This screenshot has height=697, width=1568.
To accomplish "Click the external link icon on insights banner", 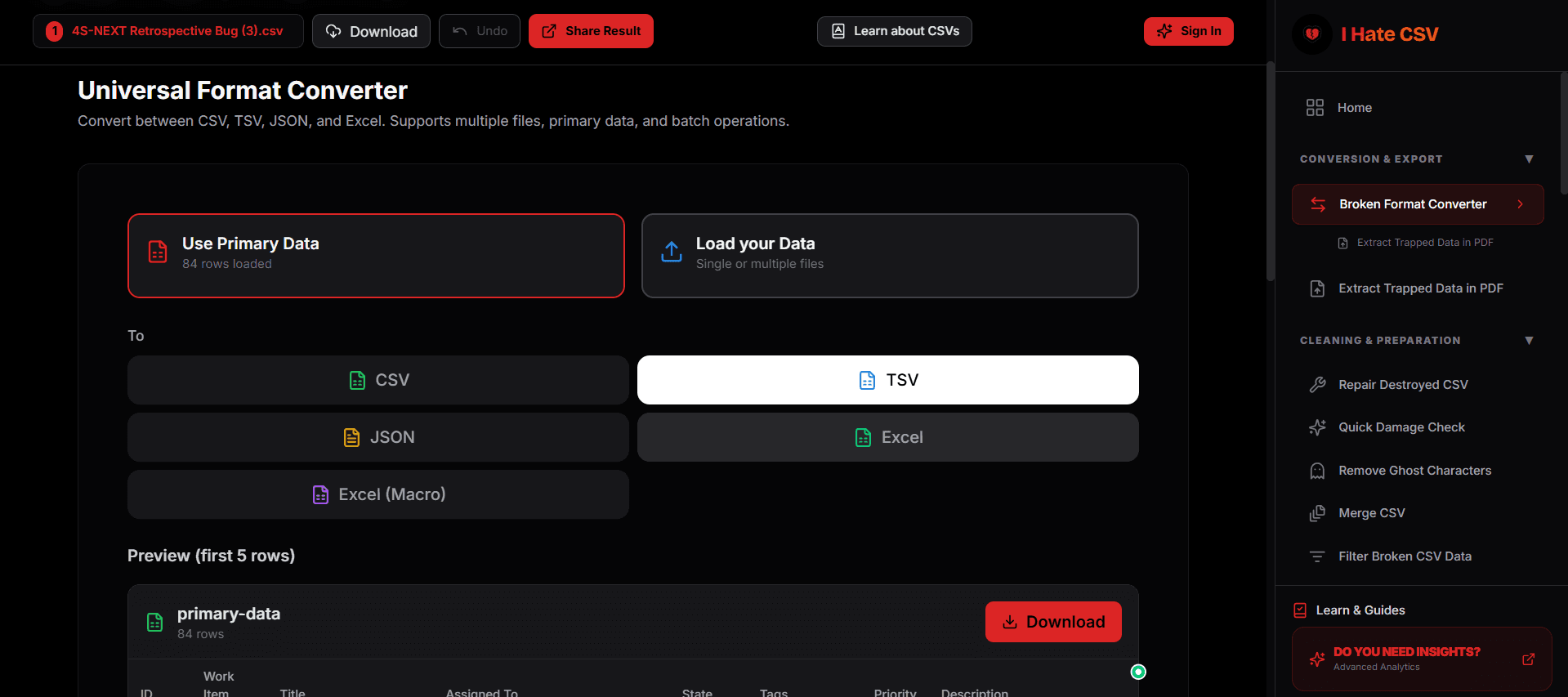I will point(1528,659).
